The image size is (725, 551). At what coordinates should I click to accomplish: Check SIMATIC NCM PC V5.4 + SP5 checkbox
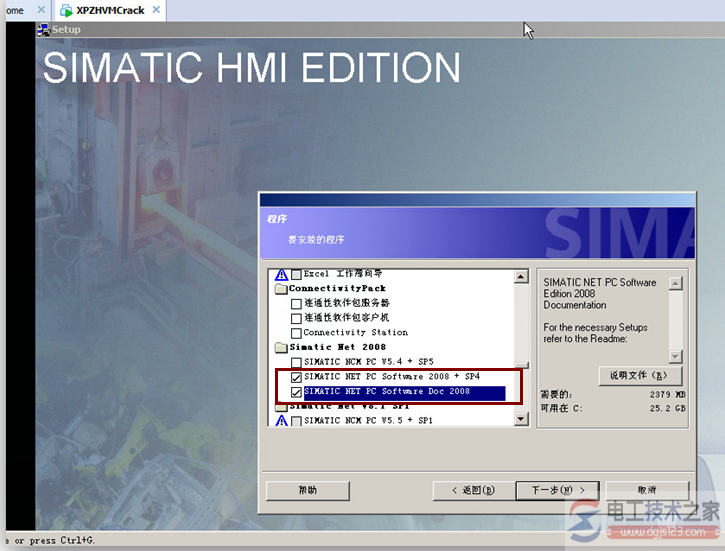pyautogui.click(x=296, y=362)
